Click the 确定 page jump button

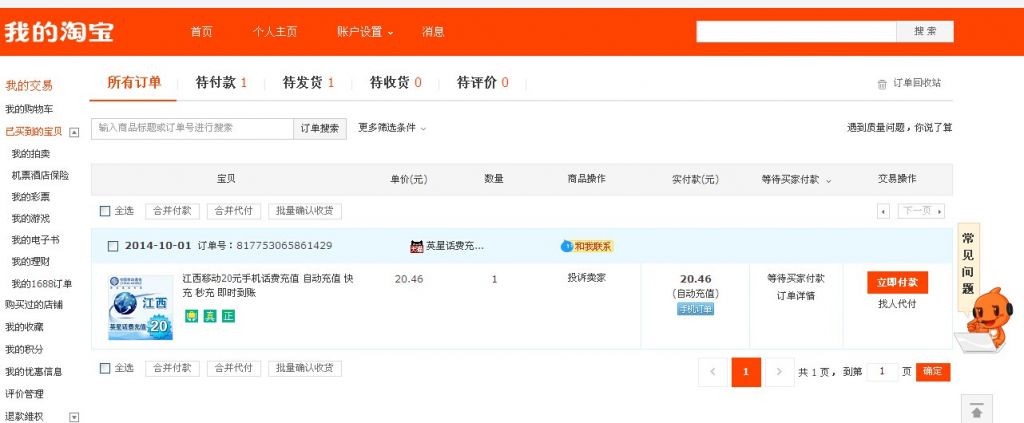[933, 372]
